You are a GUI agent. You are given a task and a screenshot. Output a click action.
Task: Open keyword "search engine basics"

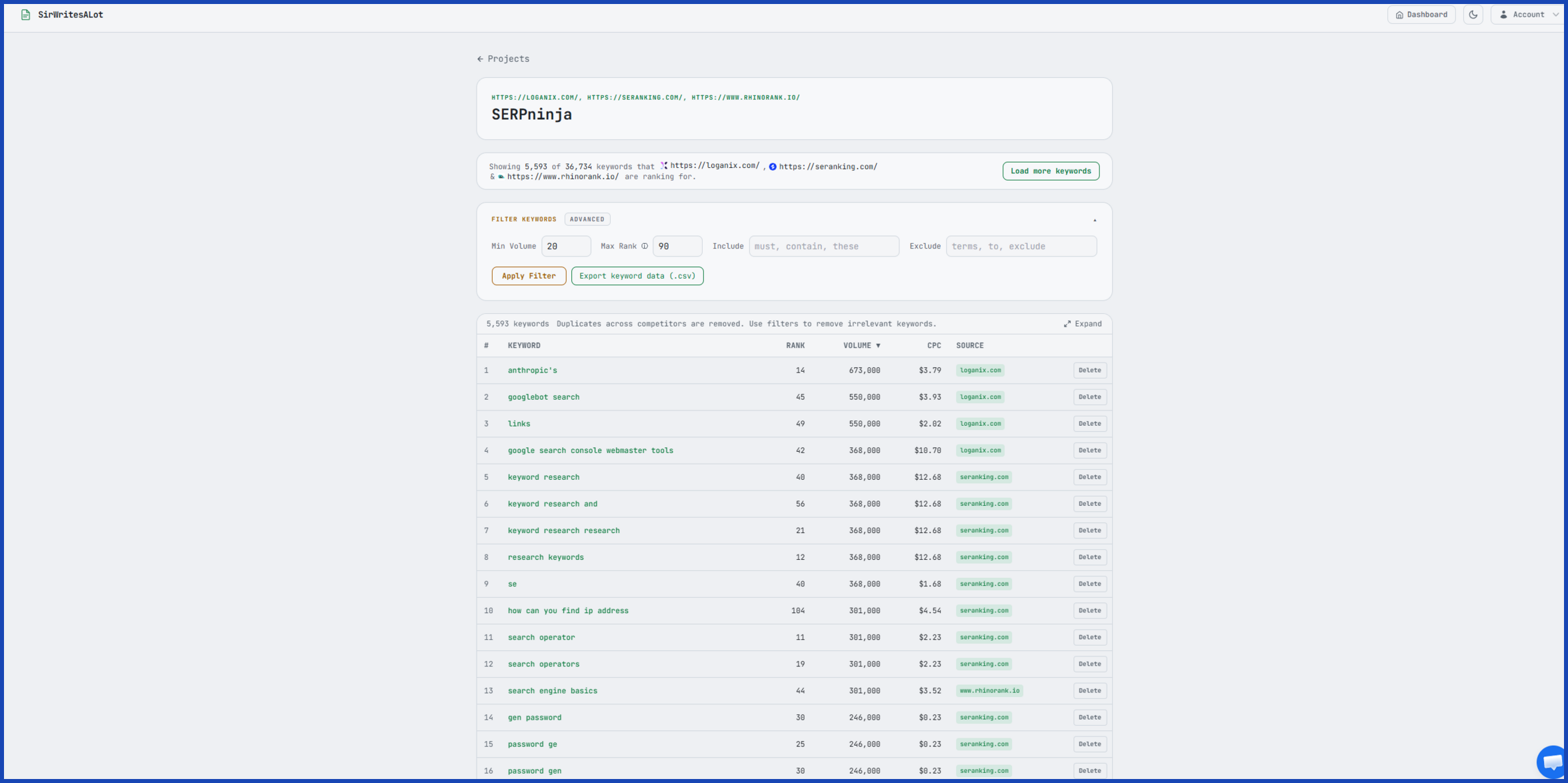(552, 691)
